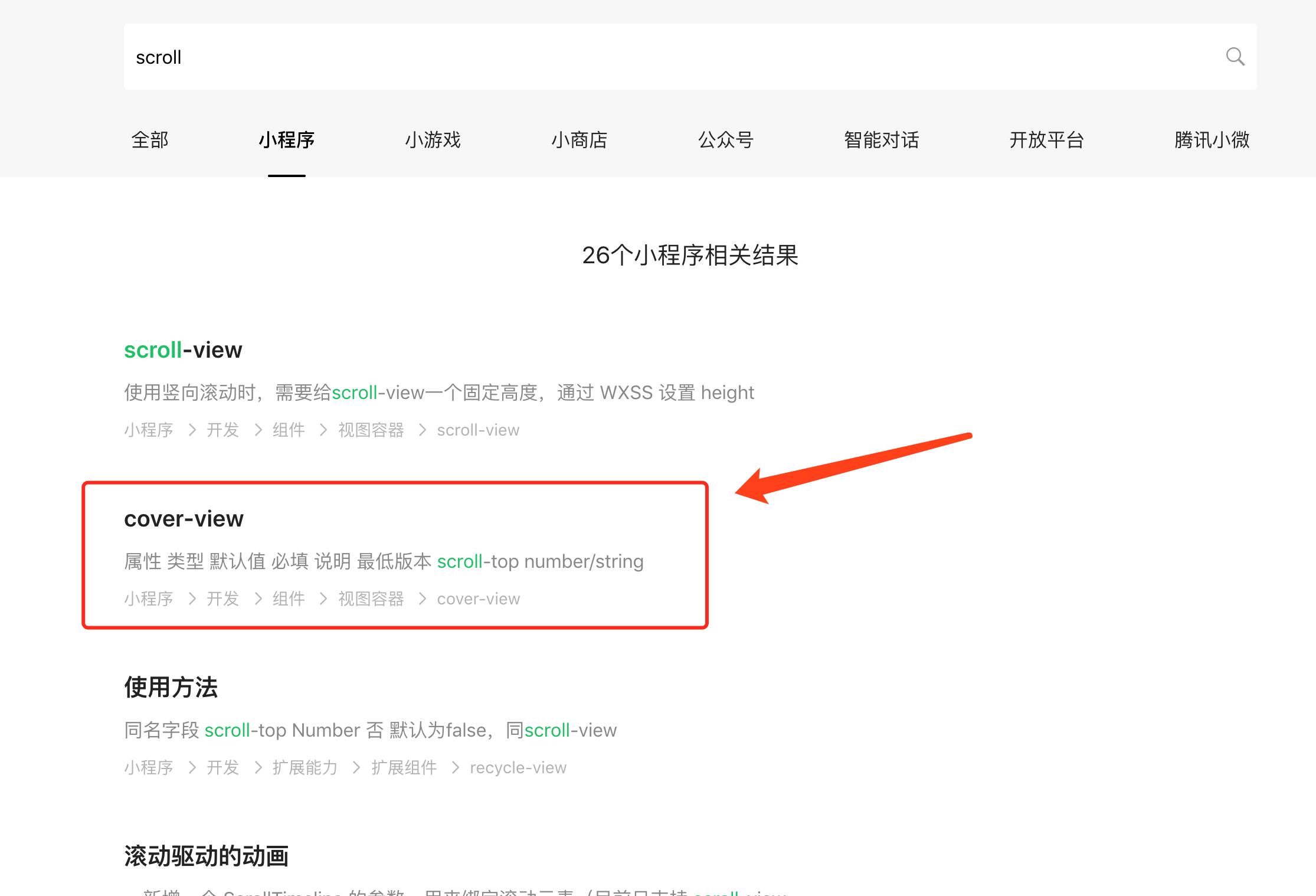Open the 小游戏 tab
This screenshot has width=1316, height=896.
click(x=433, y=140)
